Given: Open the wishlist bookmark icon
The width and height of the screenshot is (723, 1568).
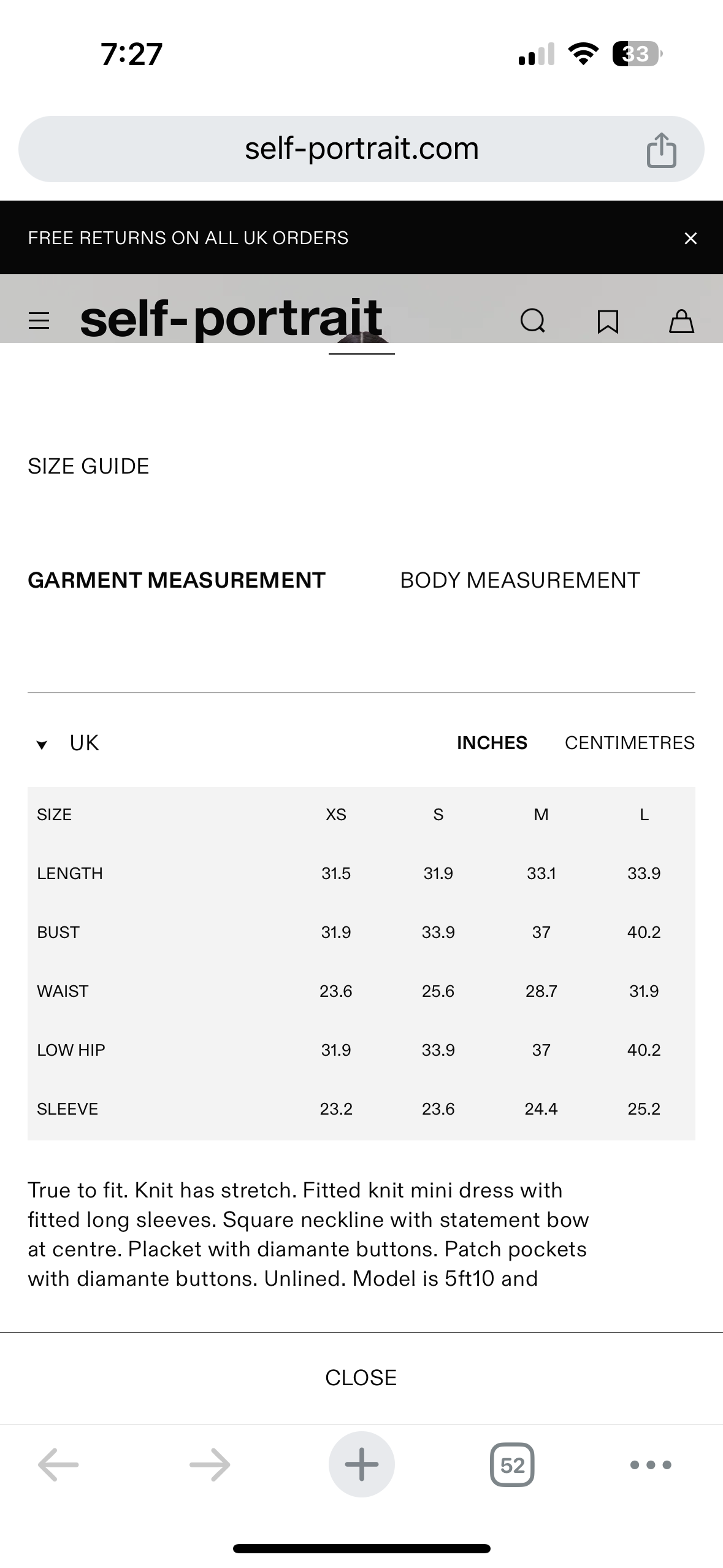Looking at the screenshot, I should (608, 321).
